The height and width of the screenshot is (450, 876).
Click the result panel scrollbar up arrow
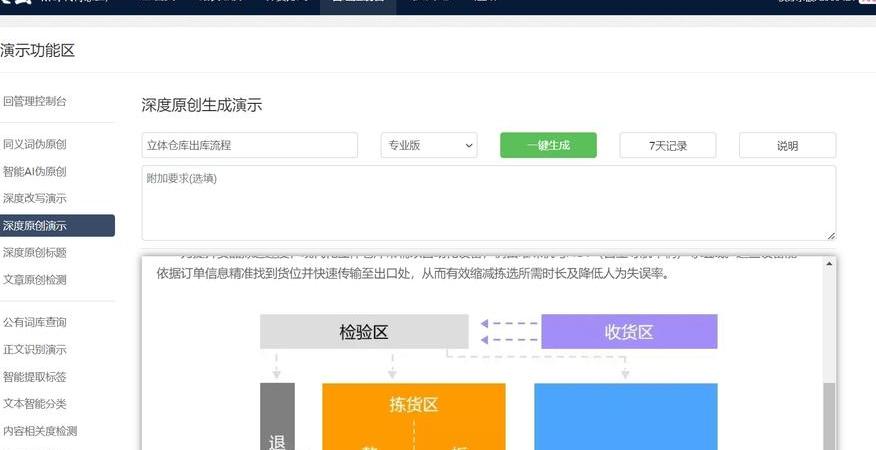tap(829, 263)
